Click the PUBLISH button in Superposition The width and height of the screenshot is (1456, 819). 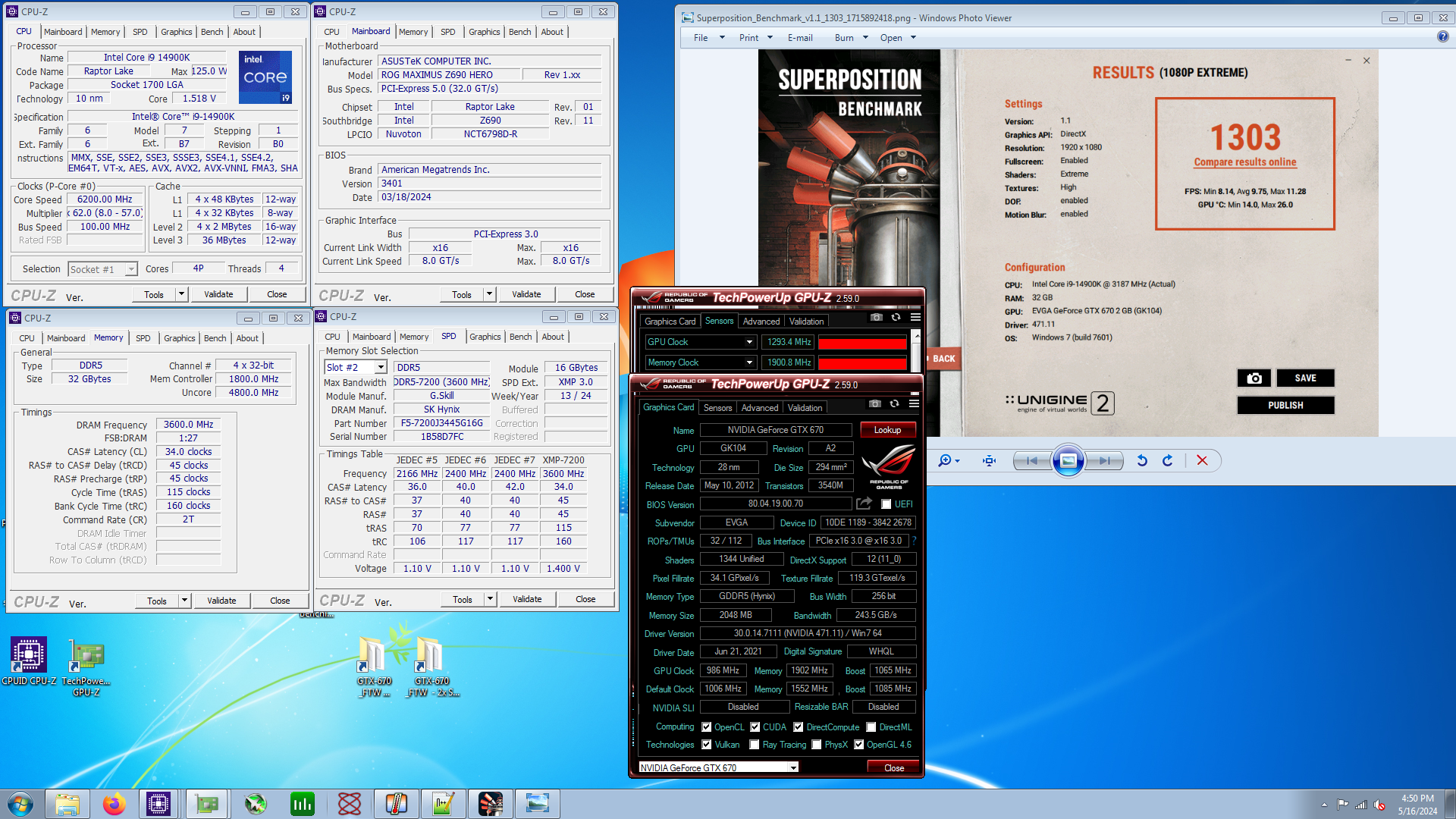pyautogui.click(x=1285, y=405)
